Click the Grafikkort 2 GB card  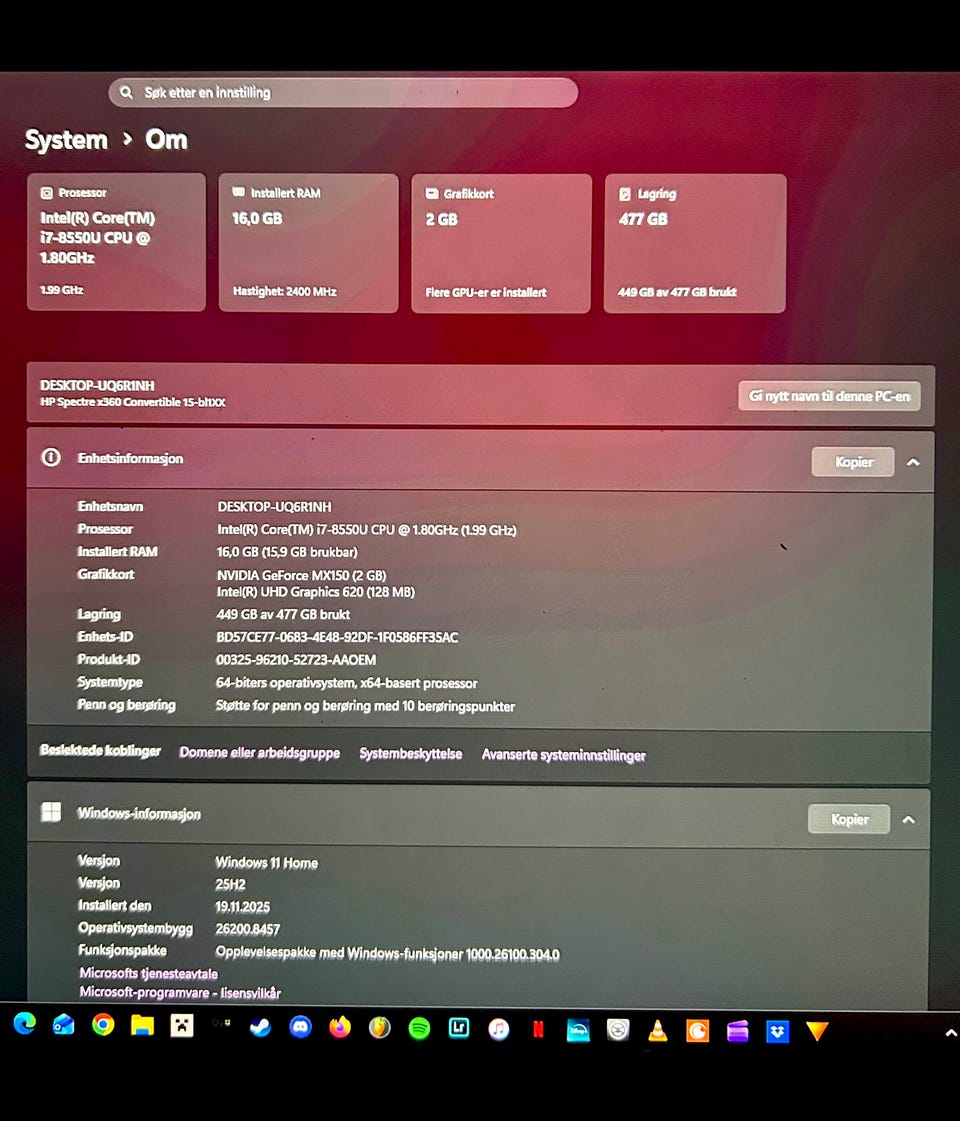[x=501, y=244]
